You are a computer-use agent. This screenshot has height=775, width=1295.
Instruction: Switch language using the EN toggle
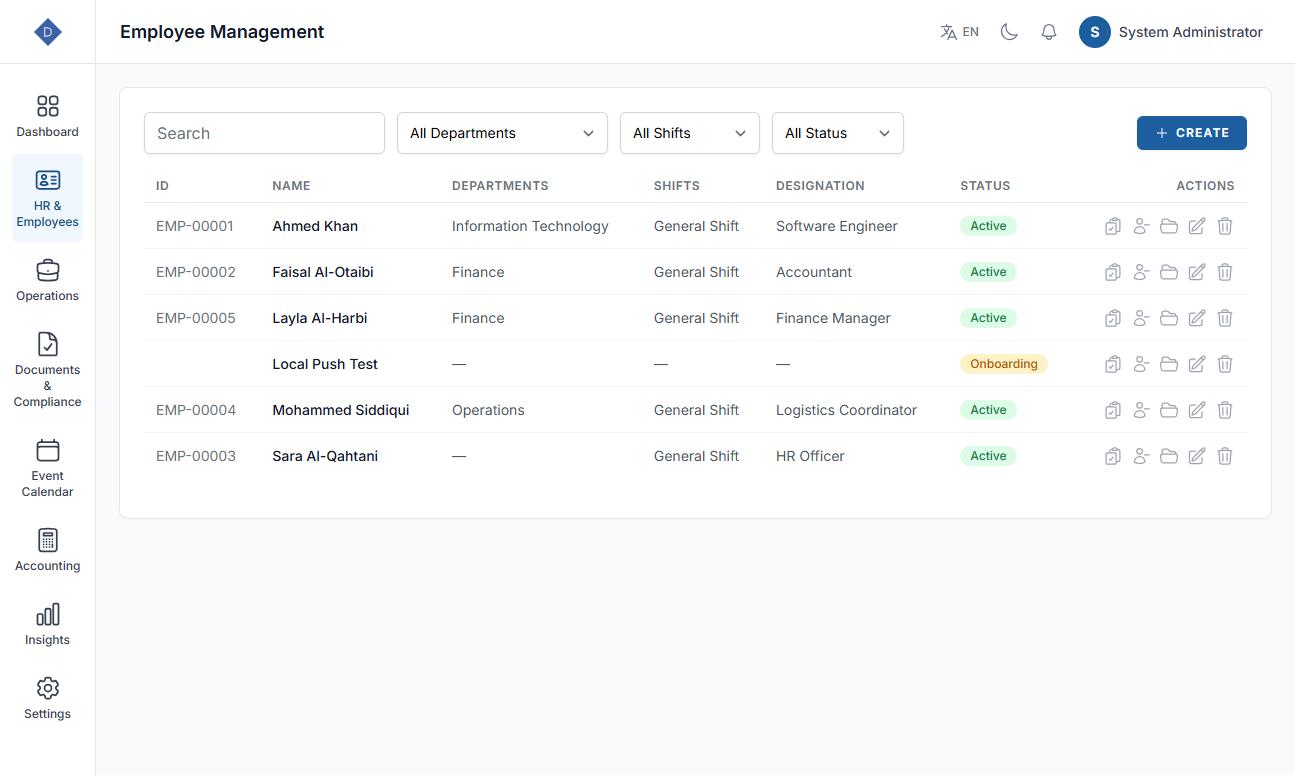[959, 32]
